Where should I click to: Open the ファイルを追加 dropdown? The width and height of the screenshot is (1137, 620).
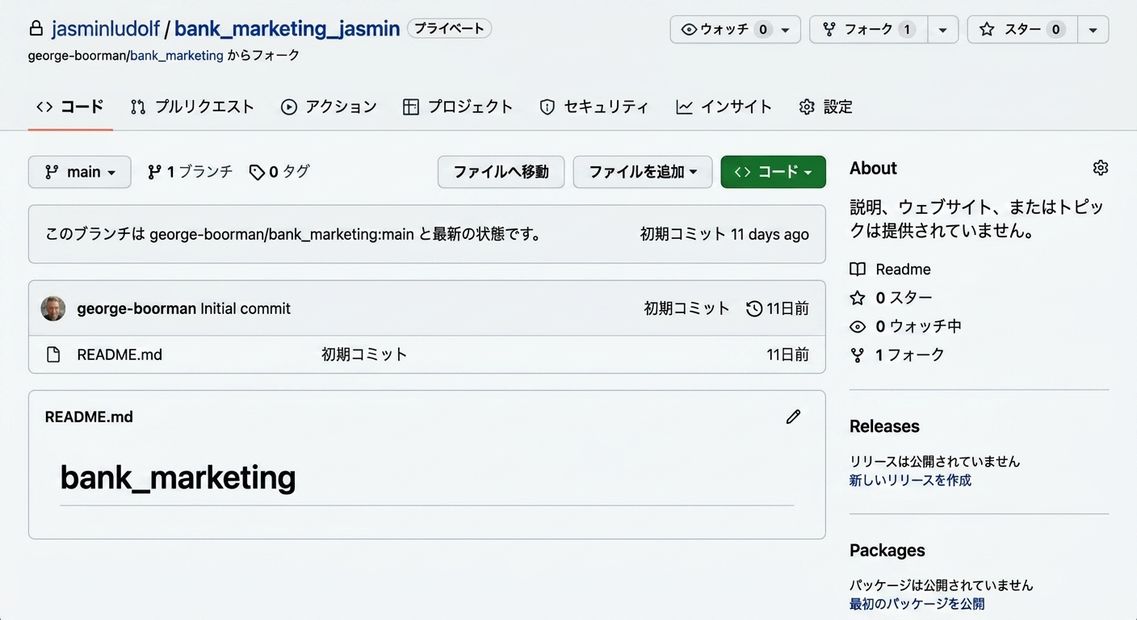(x=642, y=172)
